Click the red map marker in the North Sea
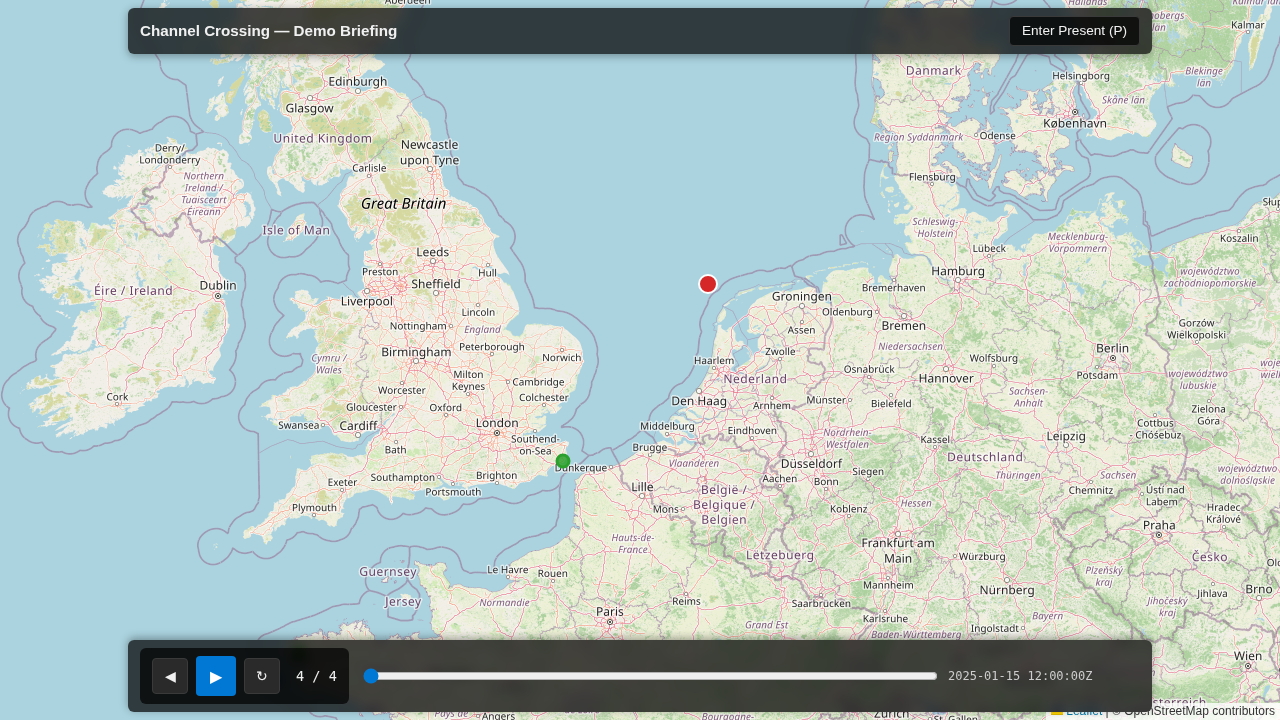The height and width of the screenshot is (720, 1280). pos(708,284)
